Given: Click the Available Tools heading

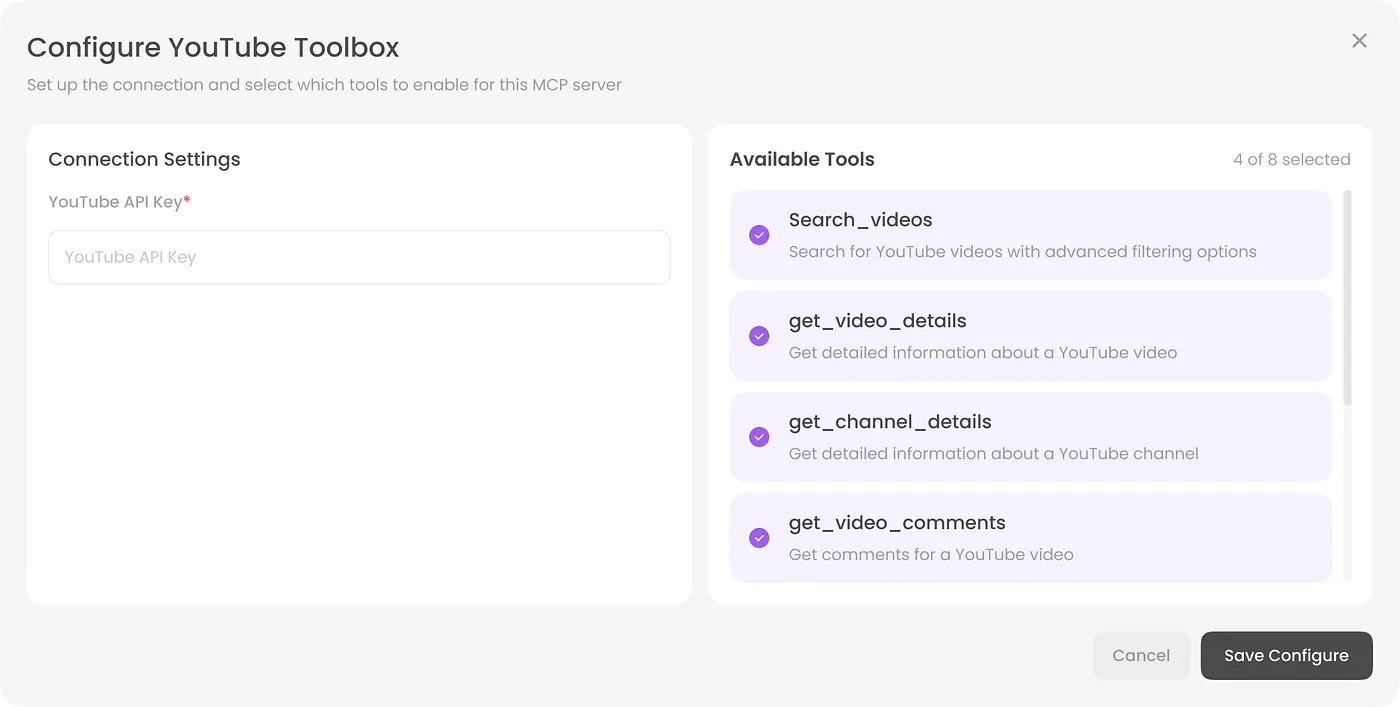Looking at the screenshot, I should (x=802, y=159).
